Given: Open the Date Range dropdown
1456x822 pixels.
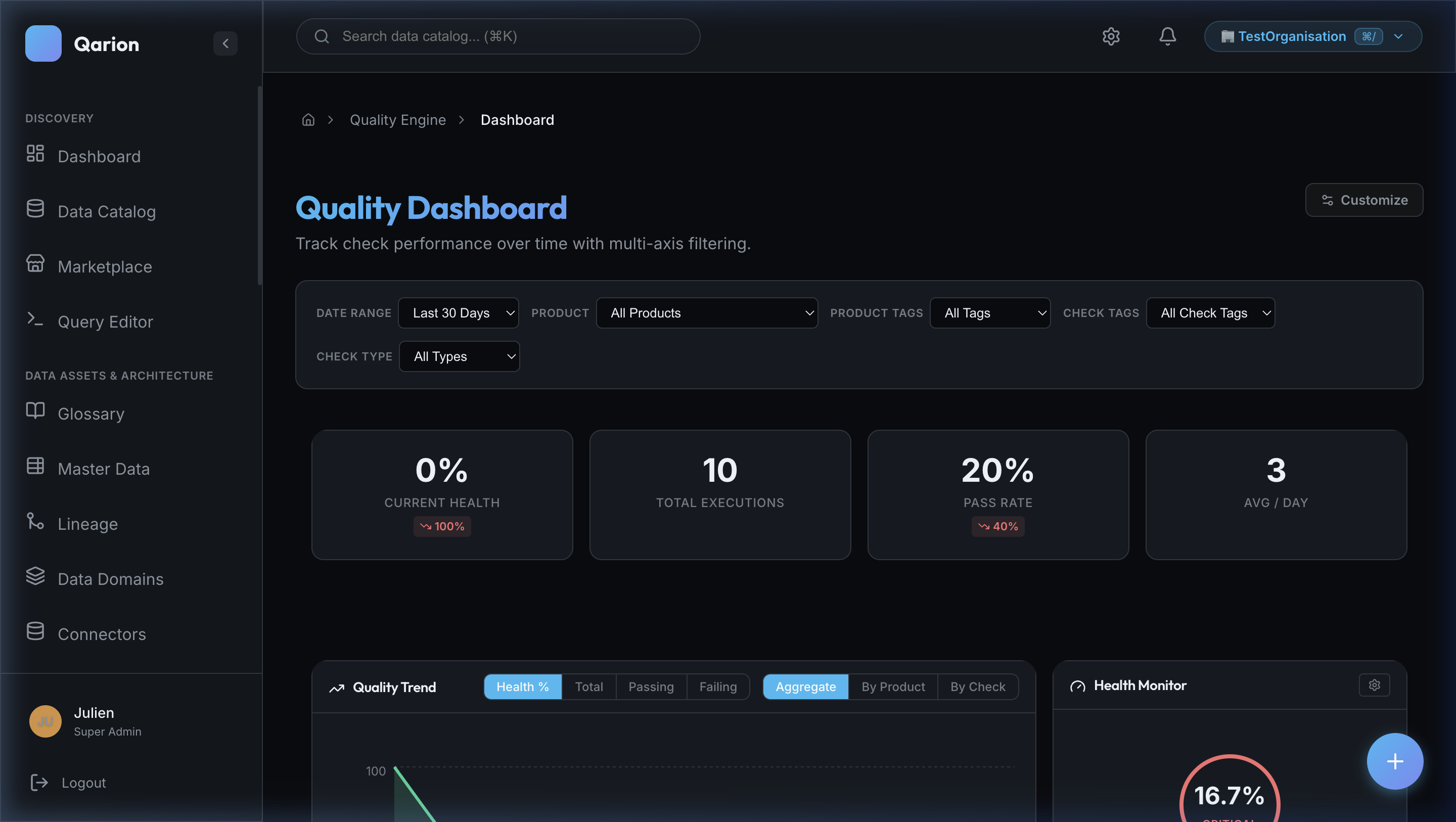Looking at the screenshot, I should tap(459, 312).
